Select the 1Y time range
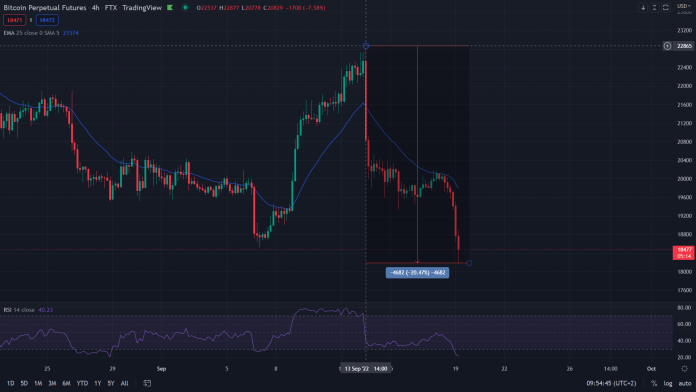 point(98,383)
